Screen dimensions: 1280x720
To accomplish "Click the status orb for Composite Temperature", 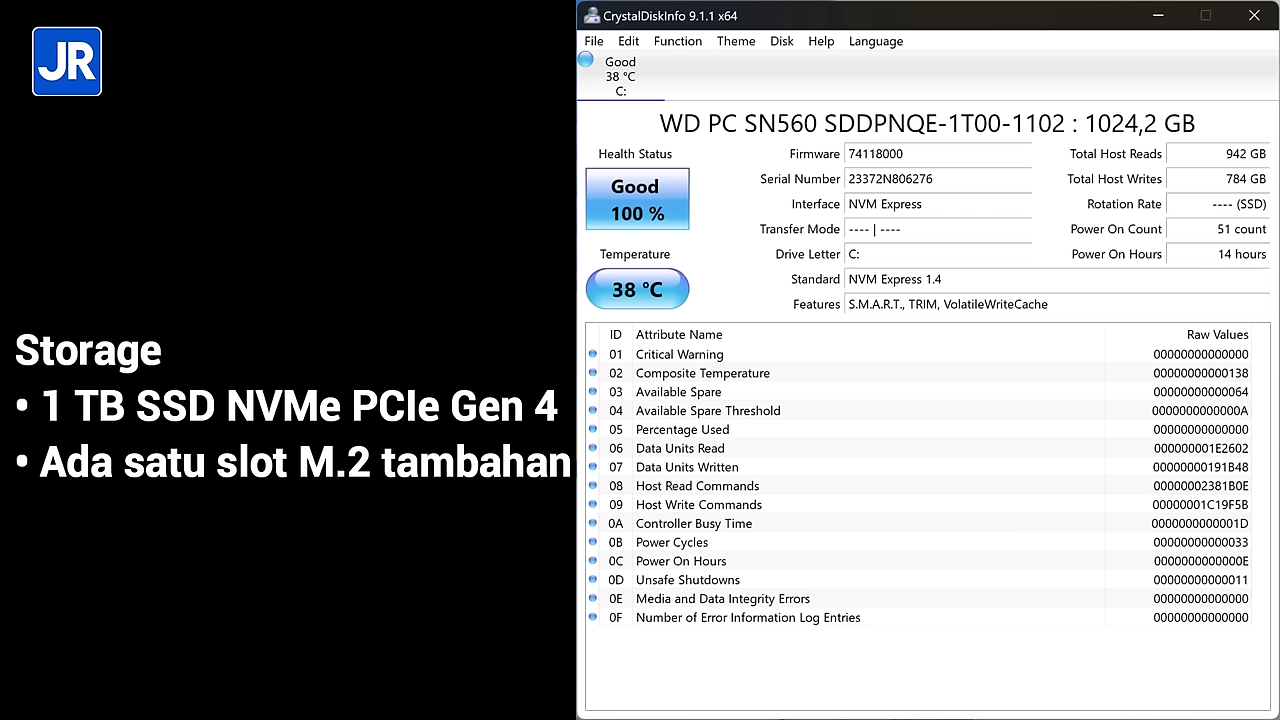I will [593, 373].
